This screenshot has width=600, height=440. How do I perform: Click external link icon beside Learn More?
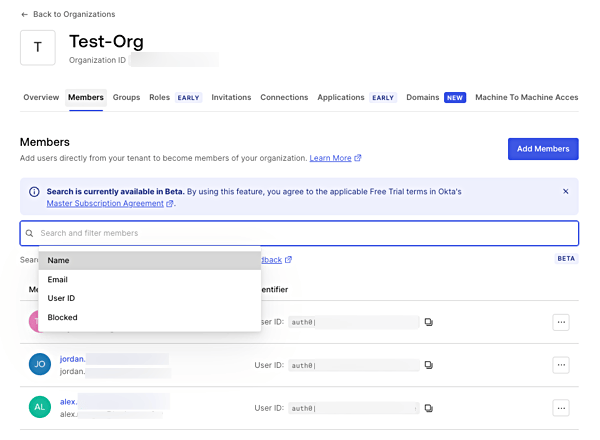pos(357,158)
